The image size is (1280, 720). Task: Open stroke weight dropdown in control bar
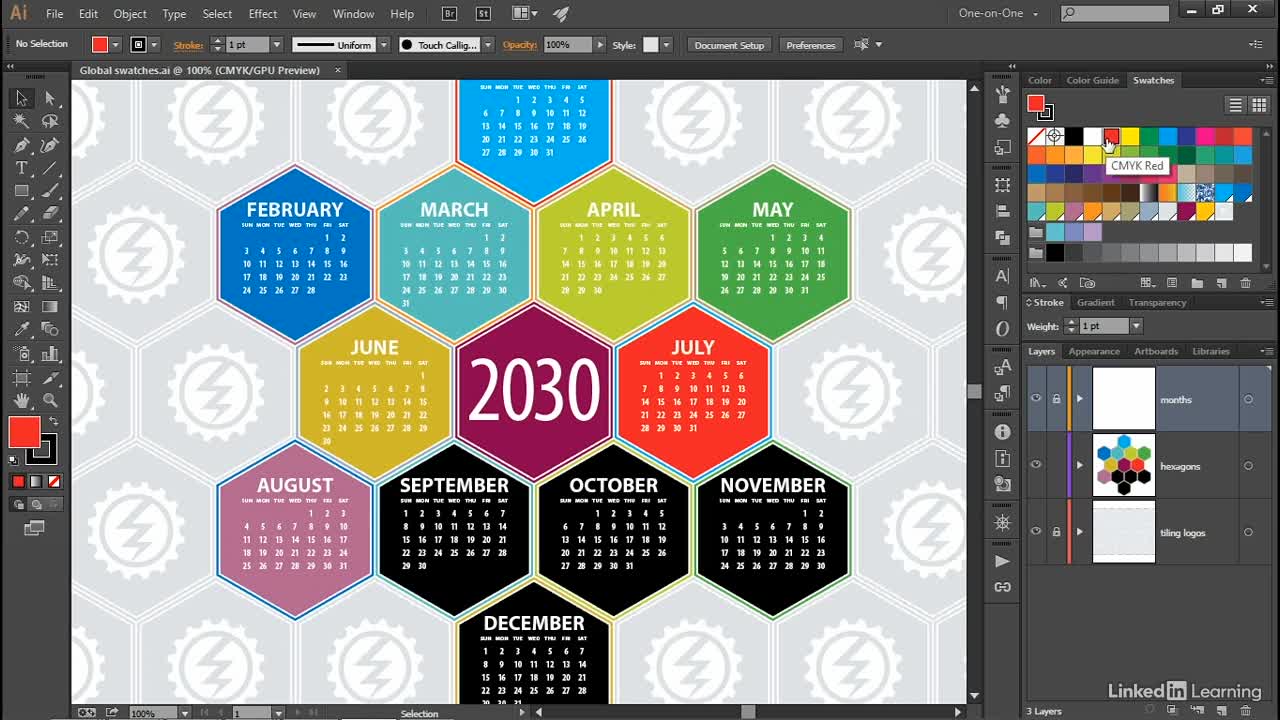click(x=277, y=45)
